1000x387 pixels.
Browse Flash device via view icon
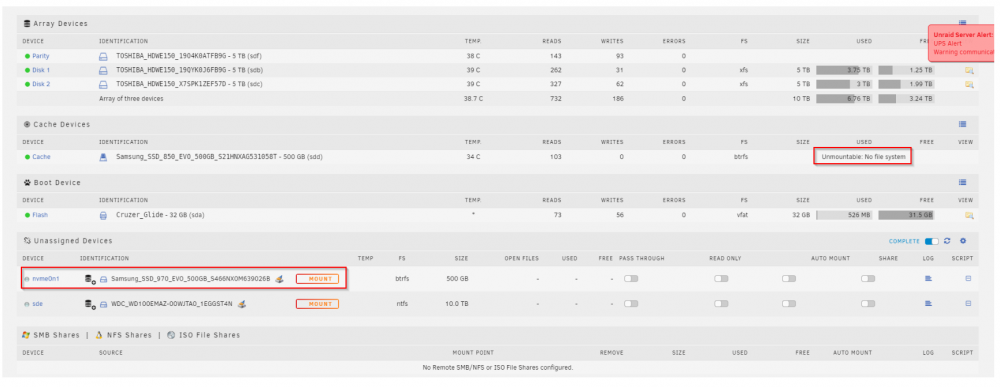tap(969, 215)
